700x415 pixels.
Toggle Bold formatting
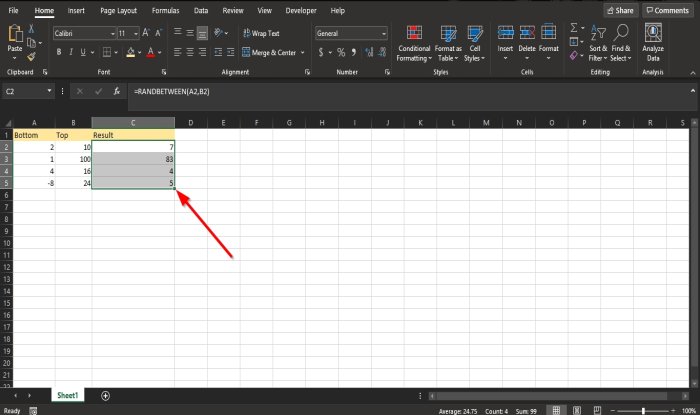point(59,52)
